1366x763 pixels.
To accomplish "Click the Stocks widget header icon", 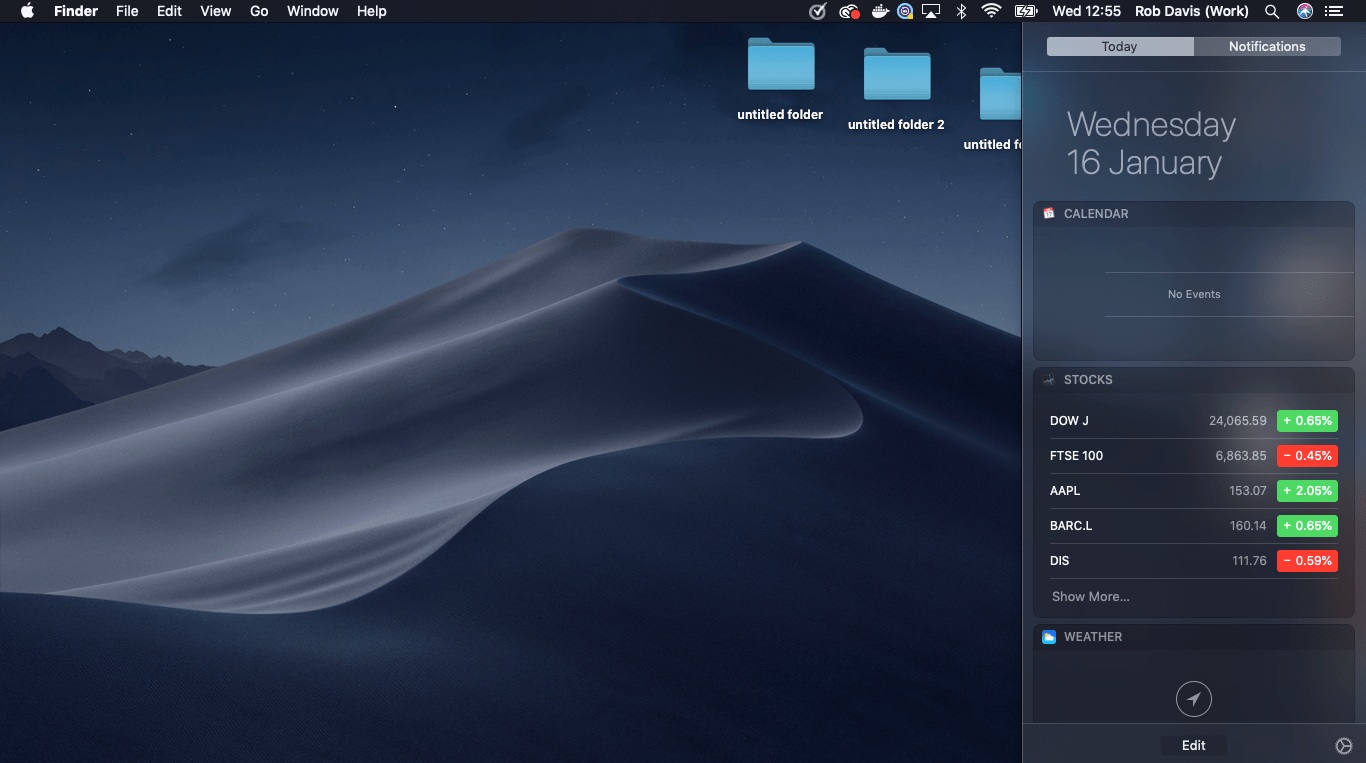I will [x=1048, y=380].
